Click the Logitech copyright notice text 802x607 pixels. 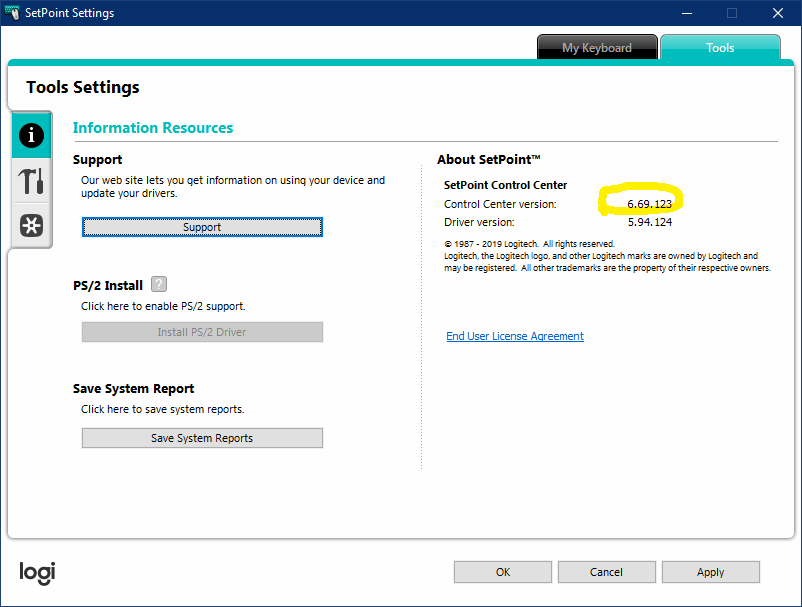(607, 256)
